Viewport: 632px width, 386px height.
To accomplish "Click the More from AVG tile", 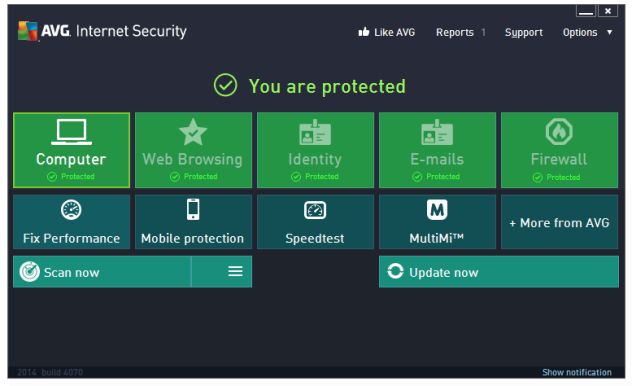I will [x=559, y=222].
